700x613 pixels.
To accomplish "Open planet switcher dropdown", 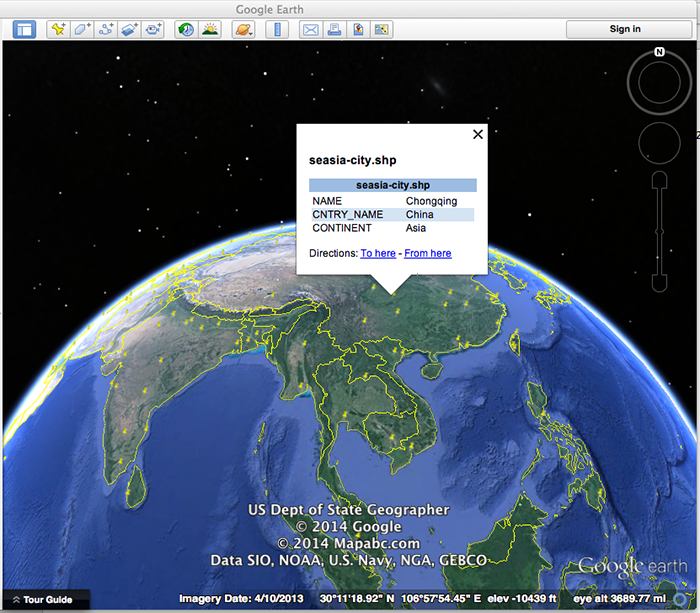I will (244, 29).
